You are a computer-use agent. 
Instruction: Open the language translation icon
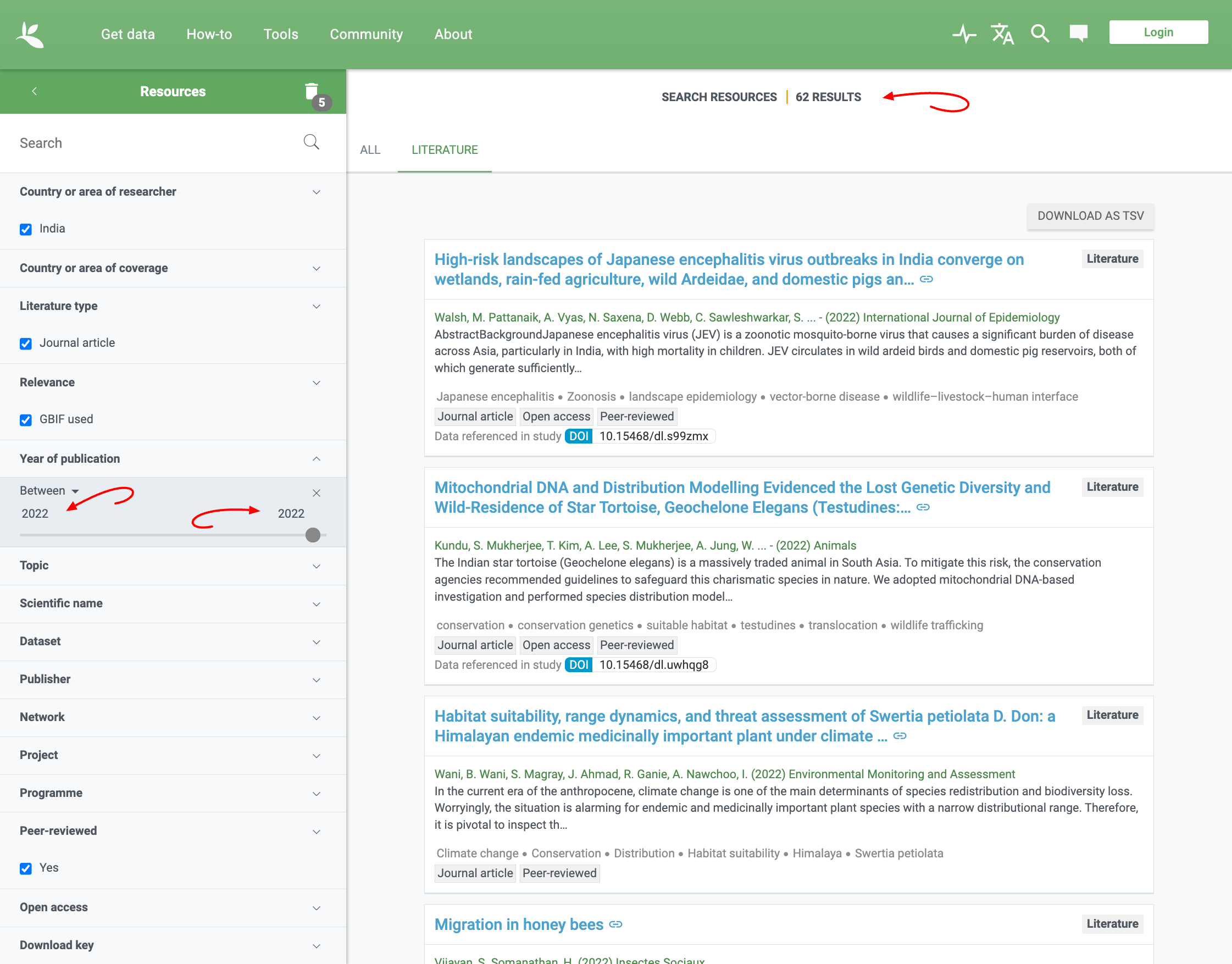[x=1002, y=34]
